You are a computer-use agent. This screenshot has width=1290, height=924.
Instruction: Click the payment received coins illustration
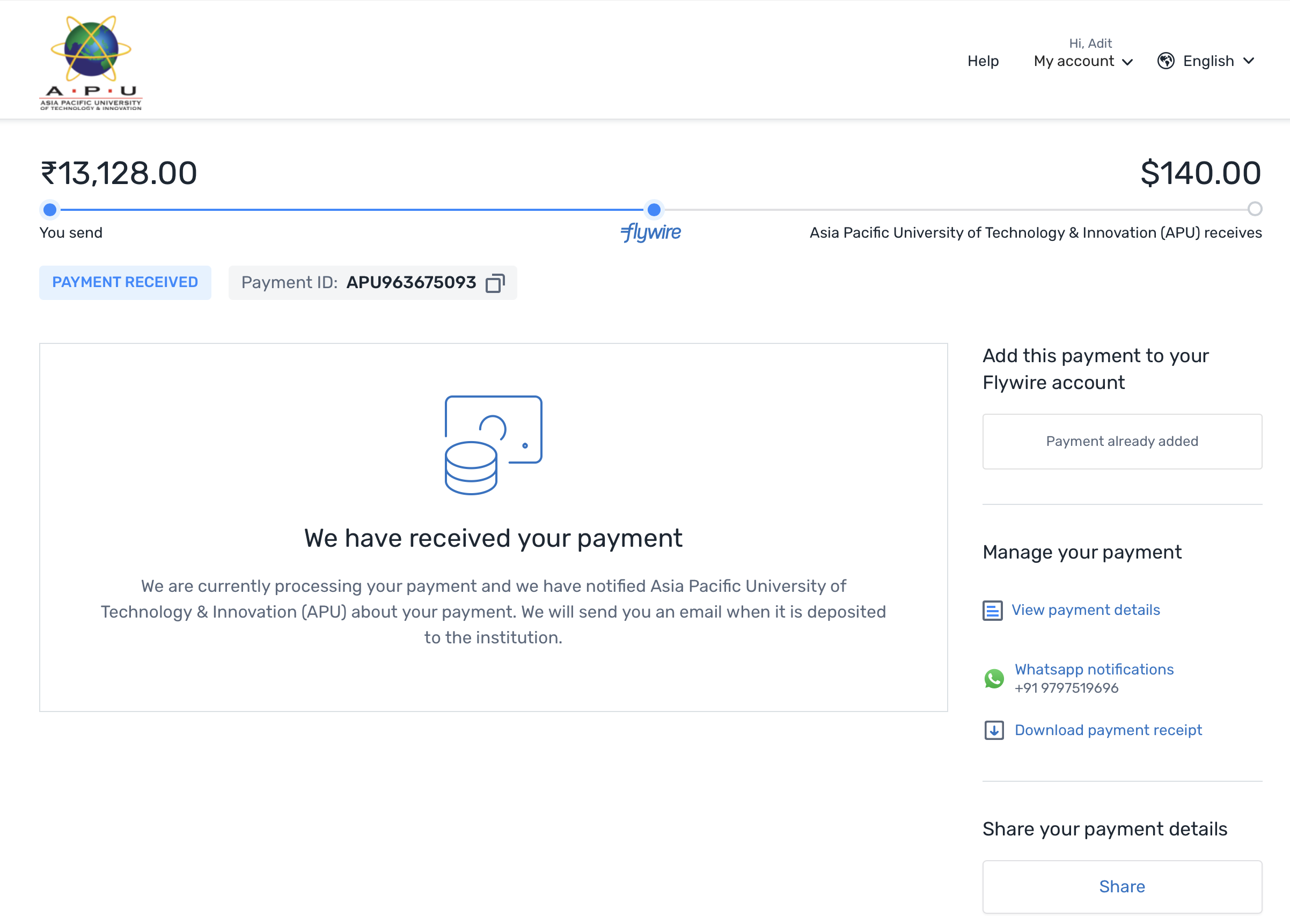click(x=493, y=445)
